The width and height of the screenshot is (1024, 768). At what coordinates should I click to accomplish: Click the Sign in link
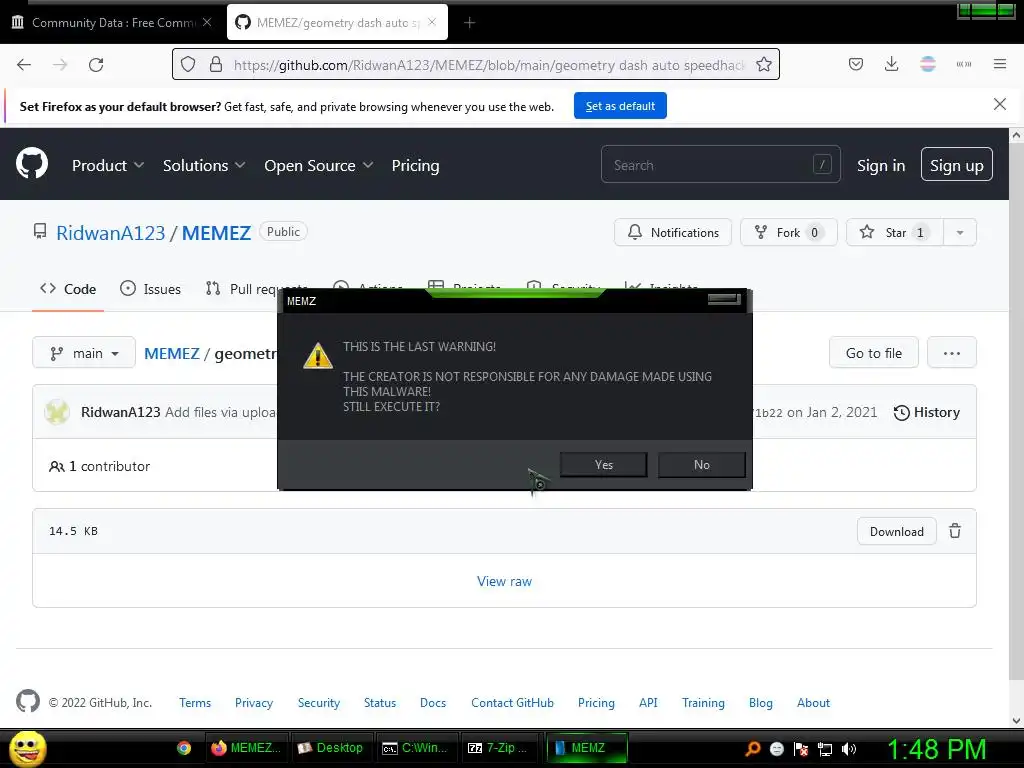tap(880, 165)
